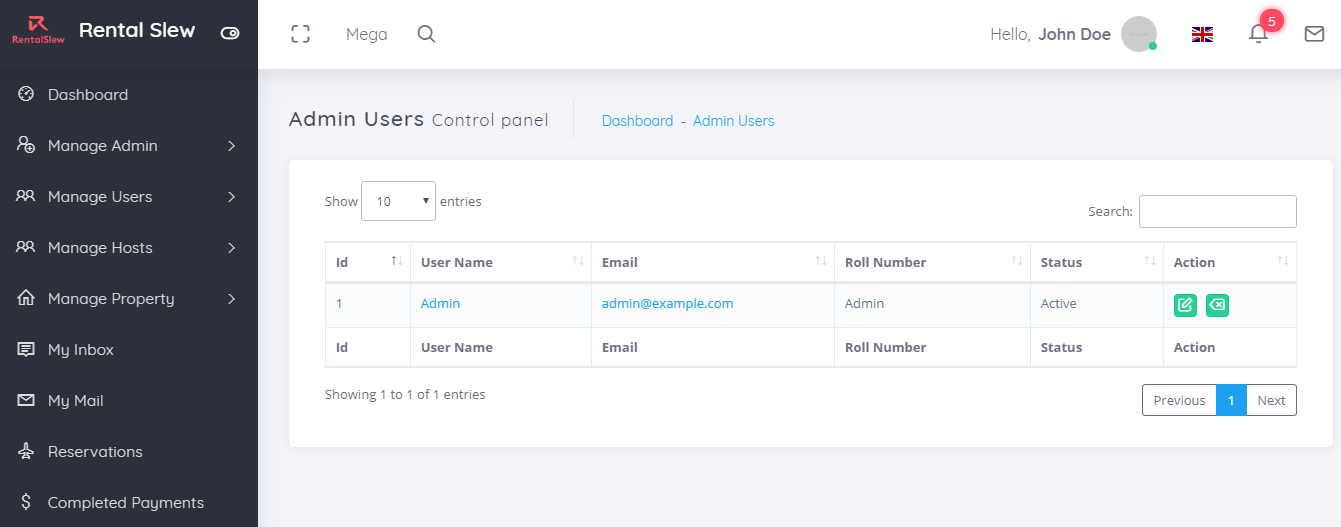Toggle the sidebar collapse switch
Screen dimensions: 1341x527
[230, 33]
